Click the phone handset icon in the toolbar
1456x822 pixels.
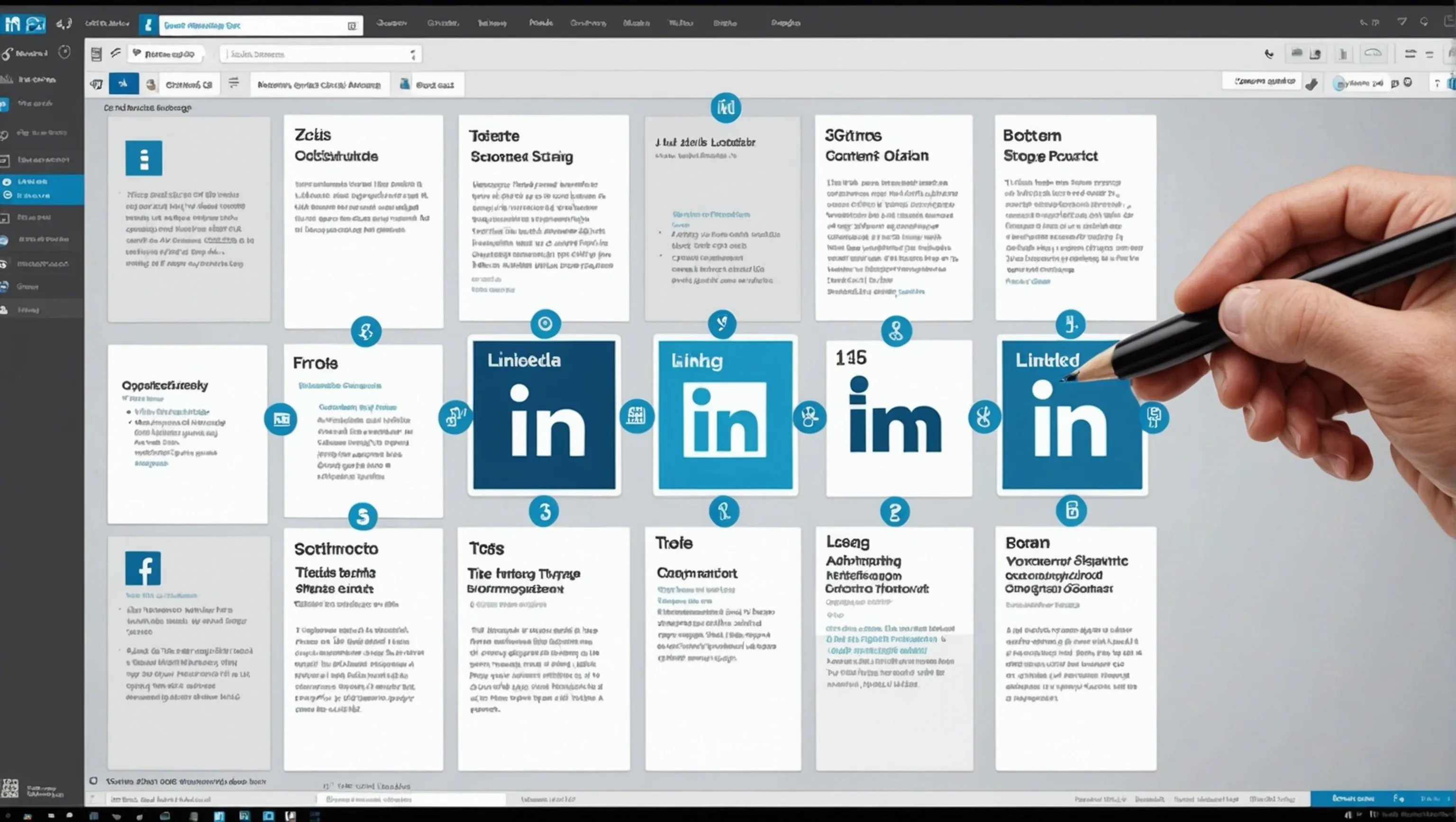tap(1269, 54)
